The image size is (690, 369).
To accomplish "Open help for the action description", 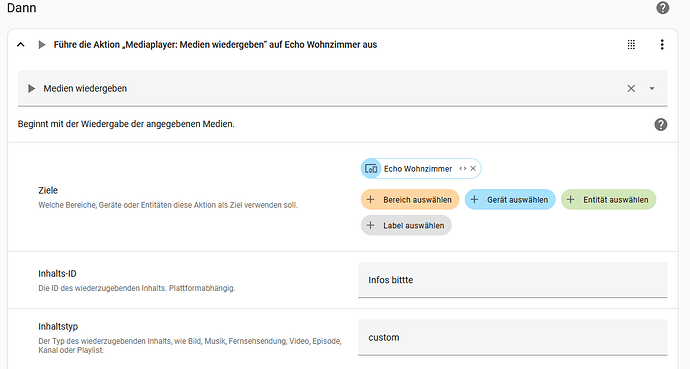I will 661,124.
